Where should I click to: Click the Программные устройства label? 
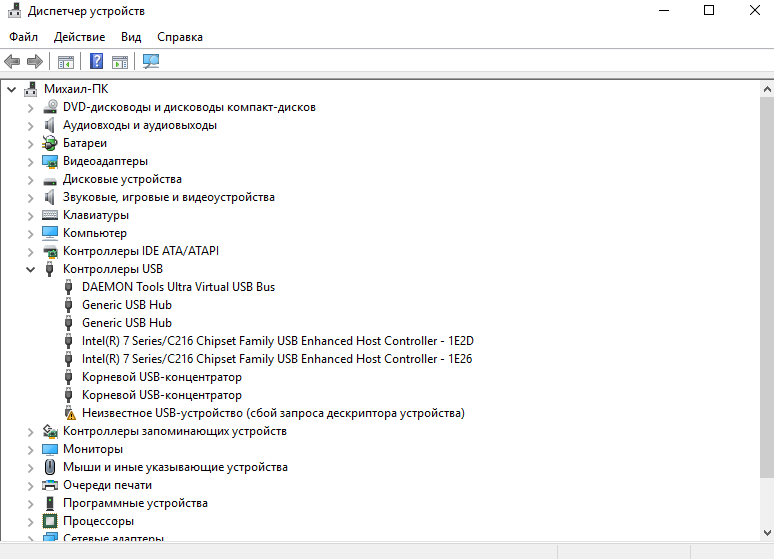point(135,503)
